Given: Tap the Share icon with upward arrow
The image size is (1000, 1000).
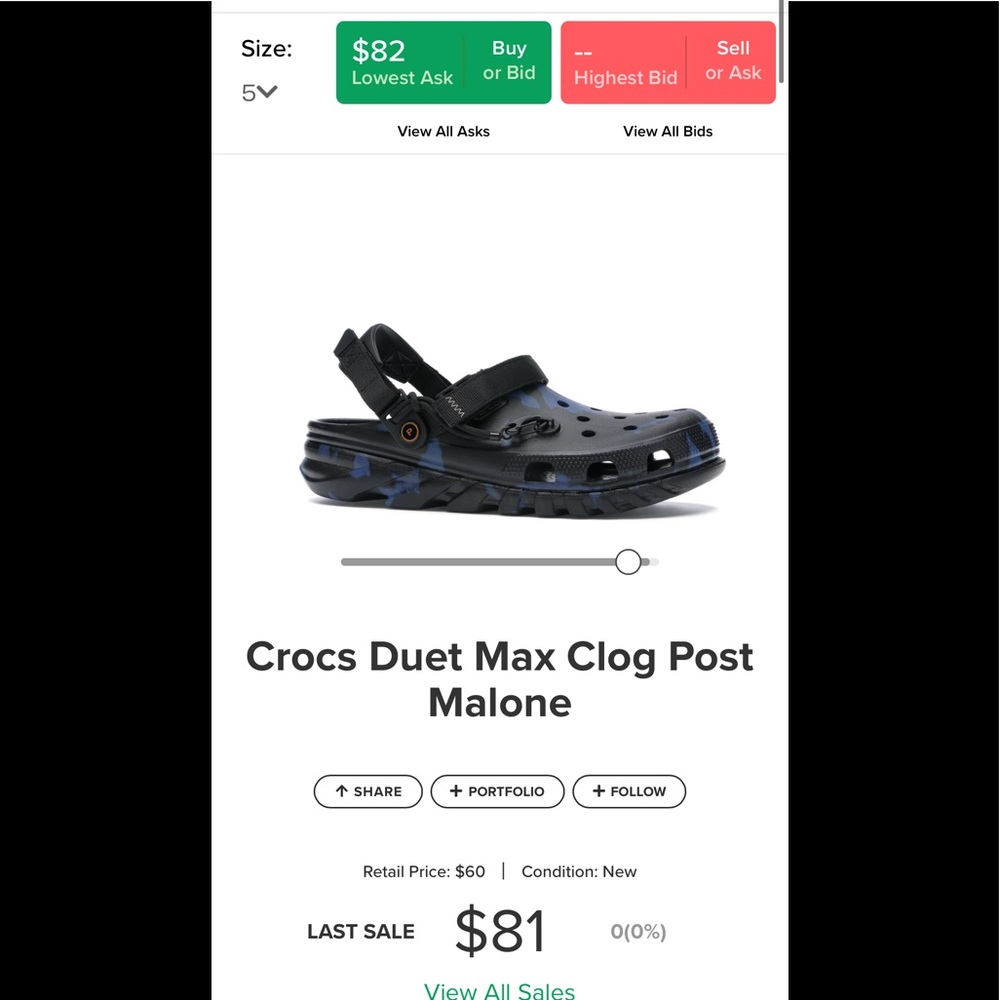Looking at the screenshot, I should [342, 791].
